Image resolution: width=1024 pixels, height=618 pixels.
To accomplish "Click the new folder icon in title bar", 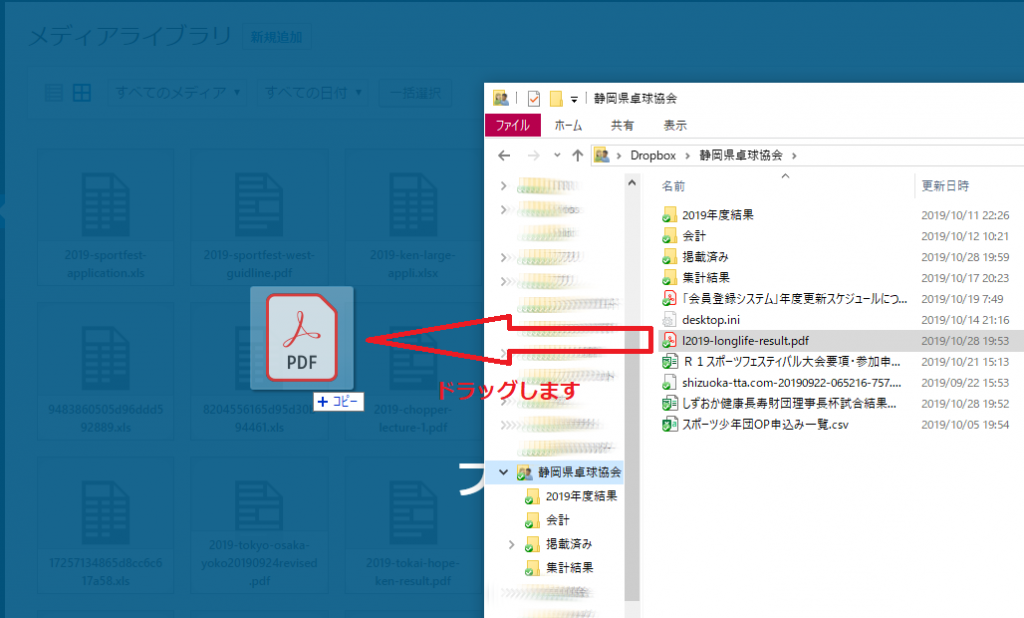I will tap(555, 98).
